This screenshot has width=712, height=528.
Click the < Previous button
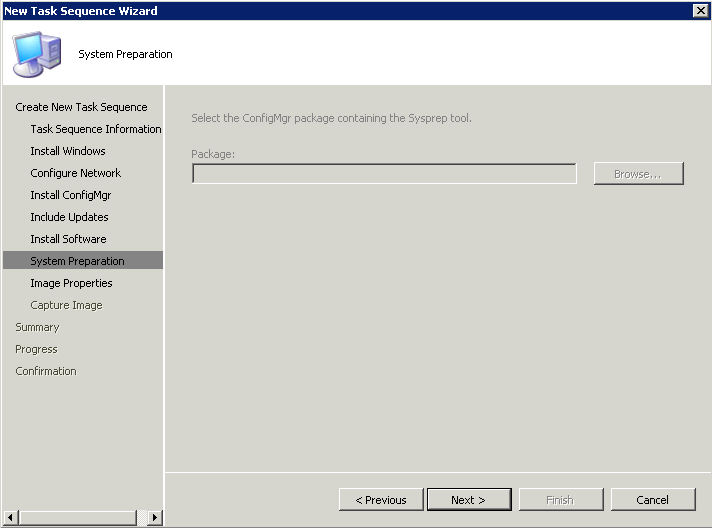(381, 500)
